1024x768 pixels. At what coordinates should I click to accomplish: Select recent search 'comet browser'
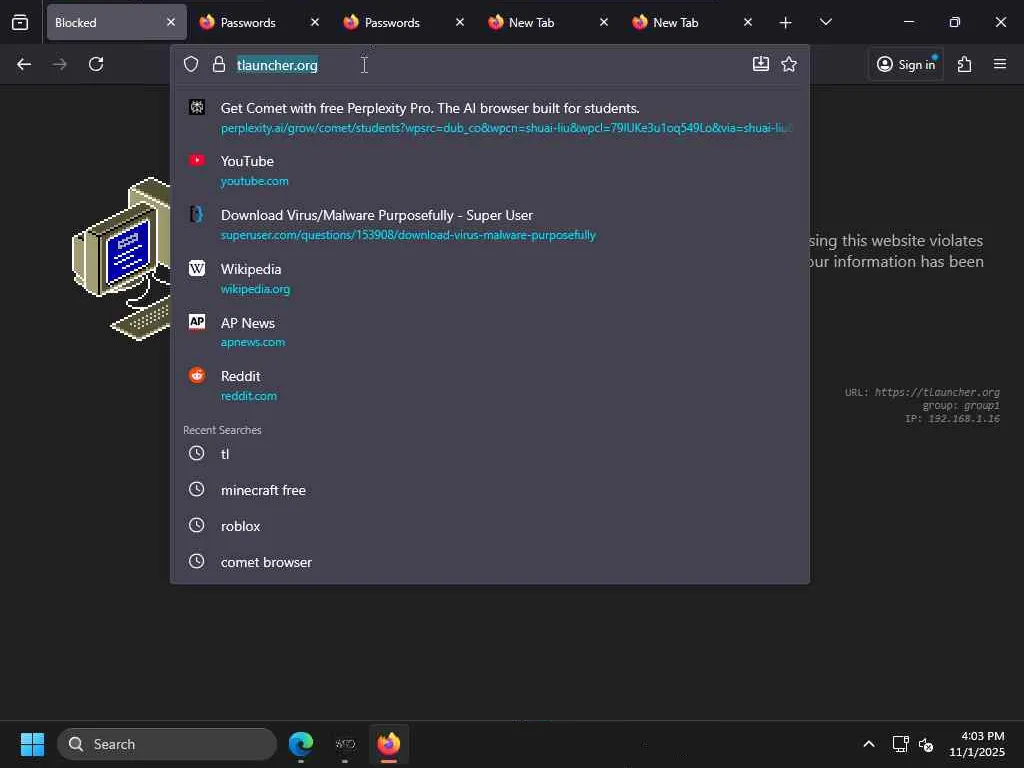(490, 562)
